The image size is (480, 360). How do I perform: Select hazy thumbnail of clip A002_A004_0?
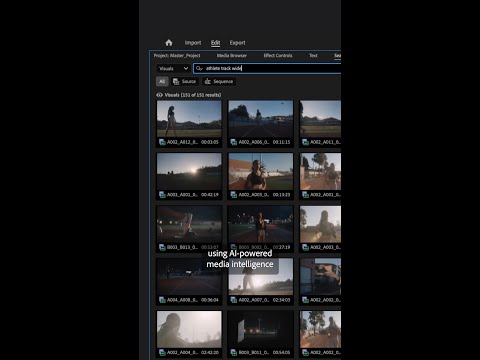(189, 329)
